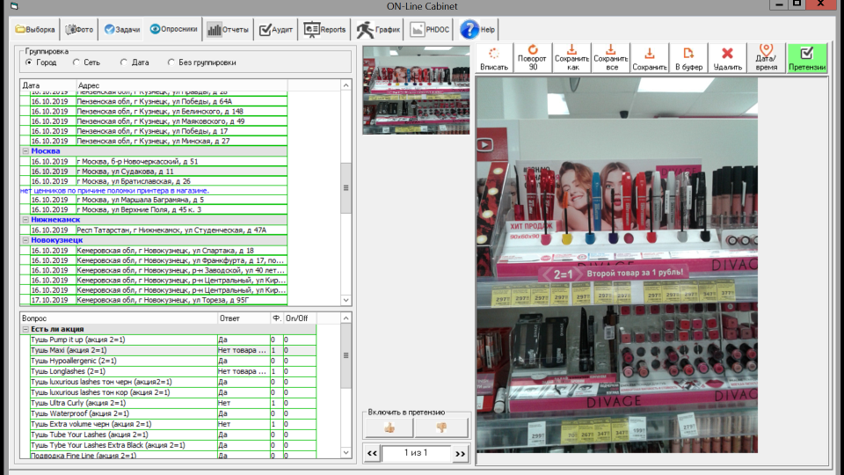844x475 pixels.
Task: Select question Тушь Hypoallergenic (2=1)
Action: click(173, 361)
